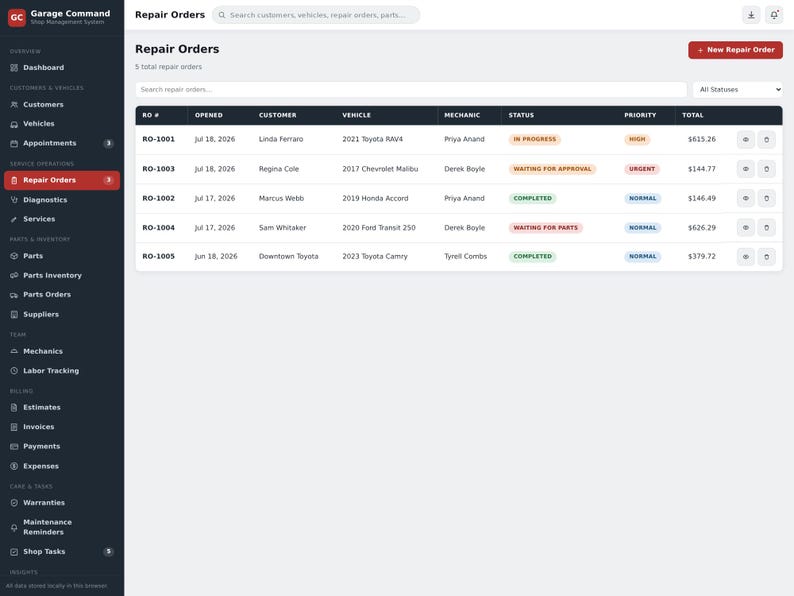Open Dashboard from the sidebar

tap(62, 68)
